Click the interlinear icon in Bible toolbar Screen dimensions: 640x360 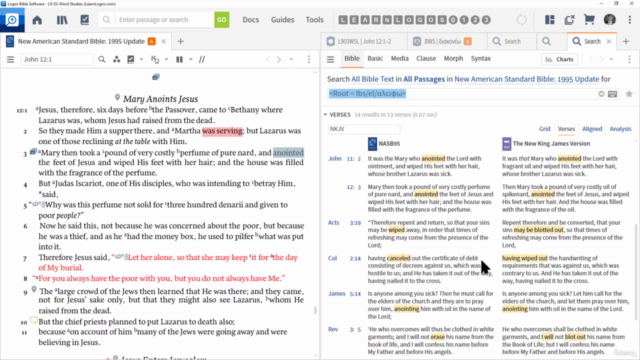[x=155, y=60]
